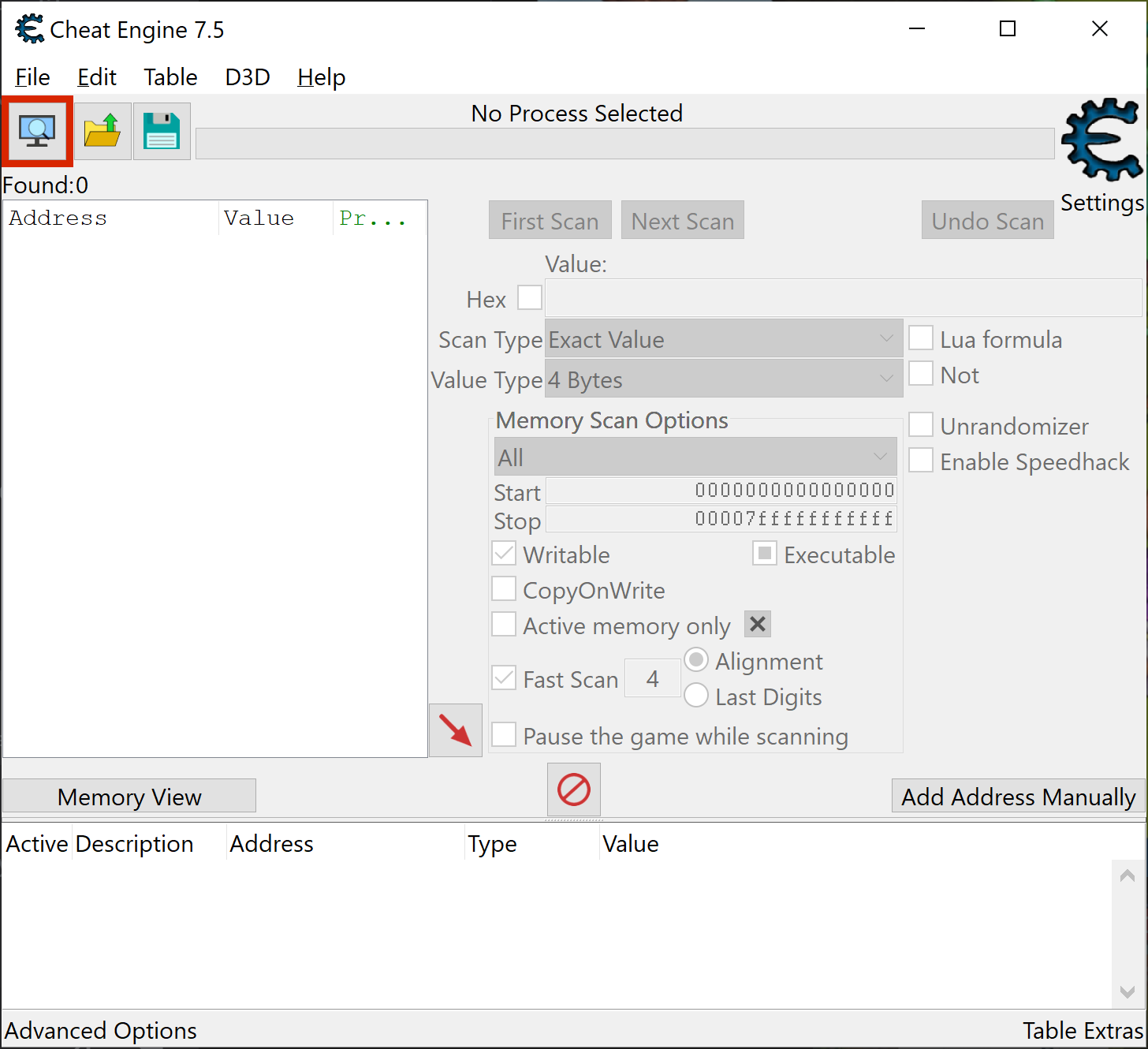
Task: Click the Type column header in the cheat table
Action: pos(532,844)
